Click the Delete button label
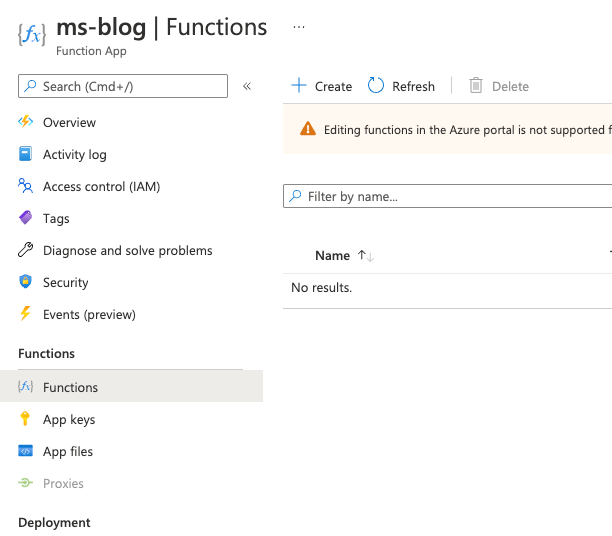 click(x=510, y=86)
